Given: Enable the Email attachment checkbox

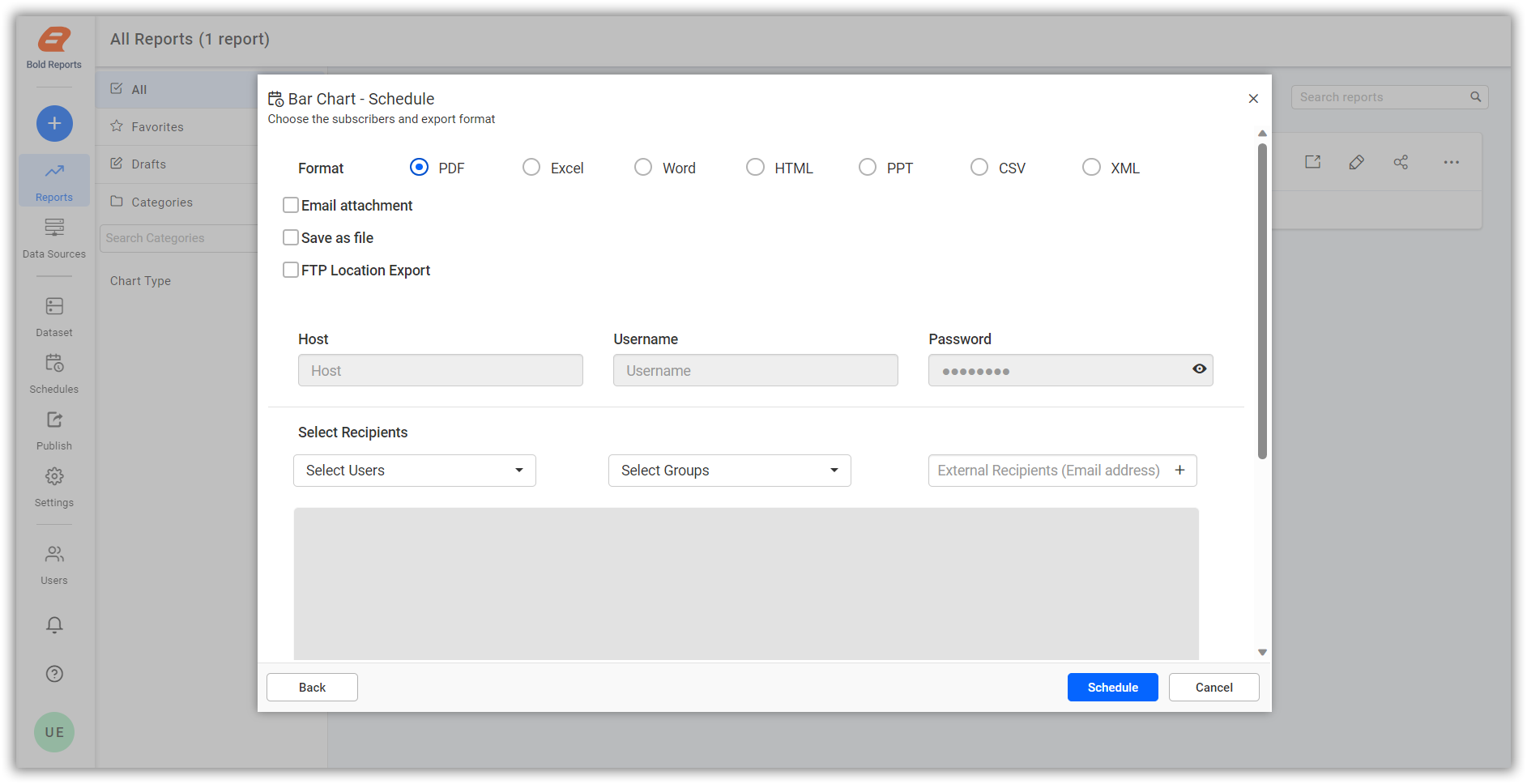Looking at the screenshot, I should click(291, 205).
